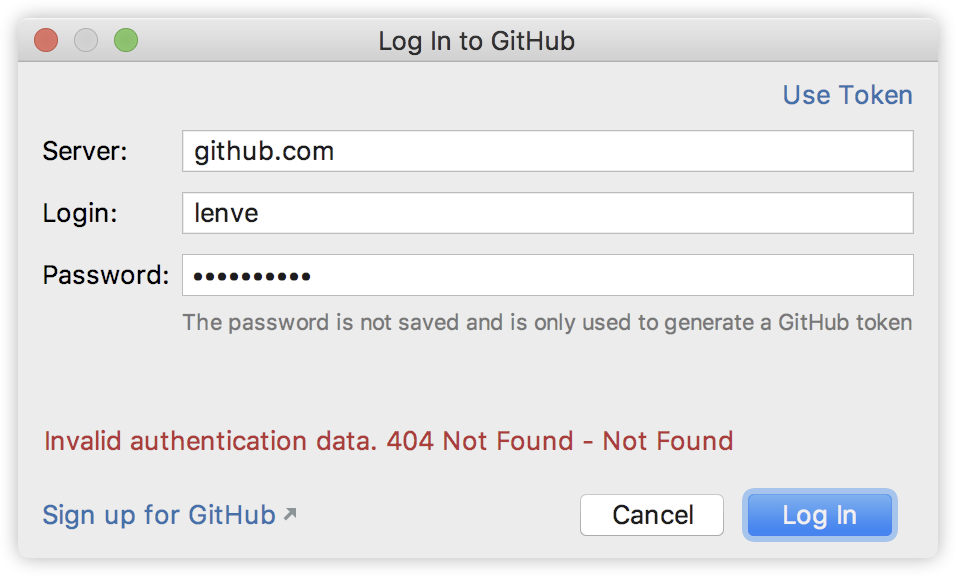
Task: Open the Sign up for GitHub link
Action: pyautogui.click(x=159, y=515)
